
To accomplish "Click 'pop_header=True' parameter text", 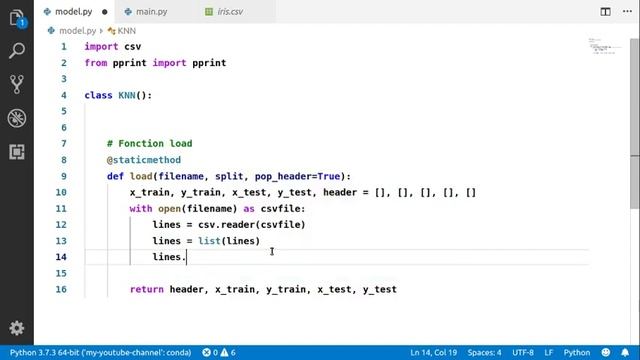I will click(298, 176).
